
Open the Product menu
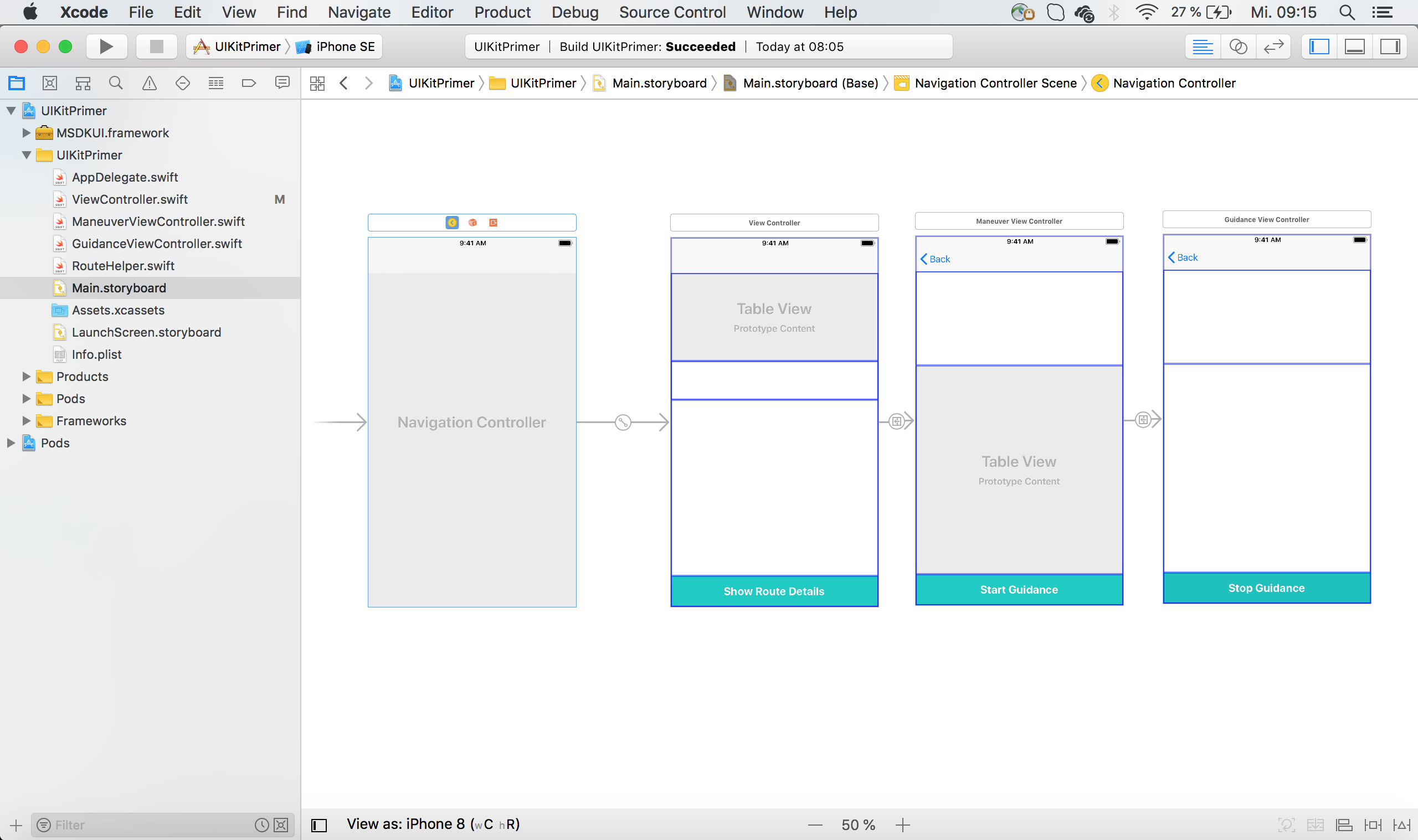[502, 12]
